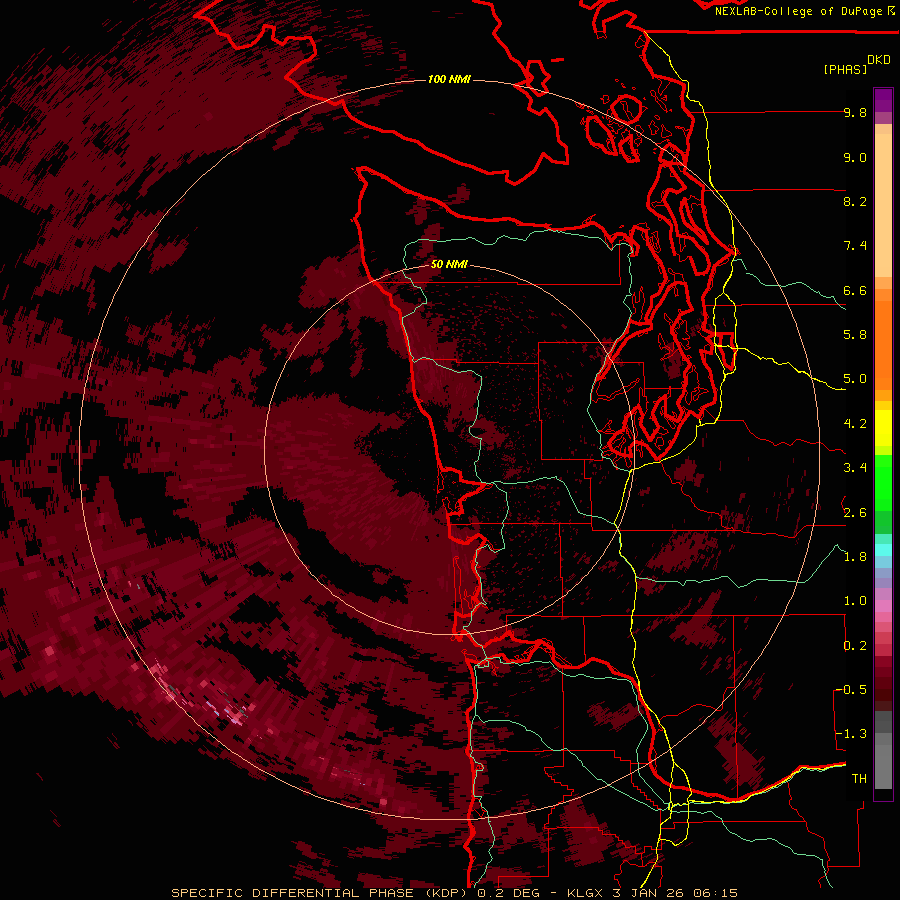Select the [PHAS] units label
Viewport: 900px width, 900px height.
pos(845,69)
